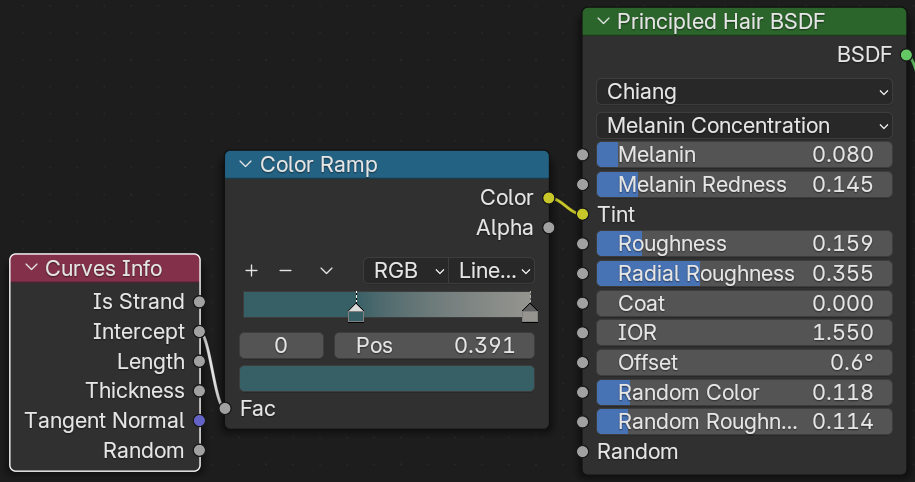The image size is (915, 482).
Task: Open the Chiang scattering model dropdown
Action: [x=744, y=92]
